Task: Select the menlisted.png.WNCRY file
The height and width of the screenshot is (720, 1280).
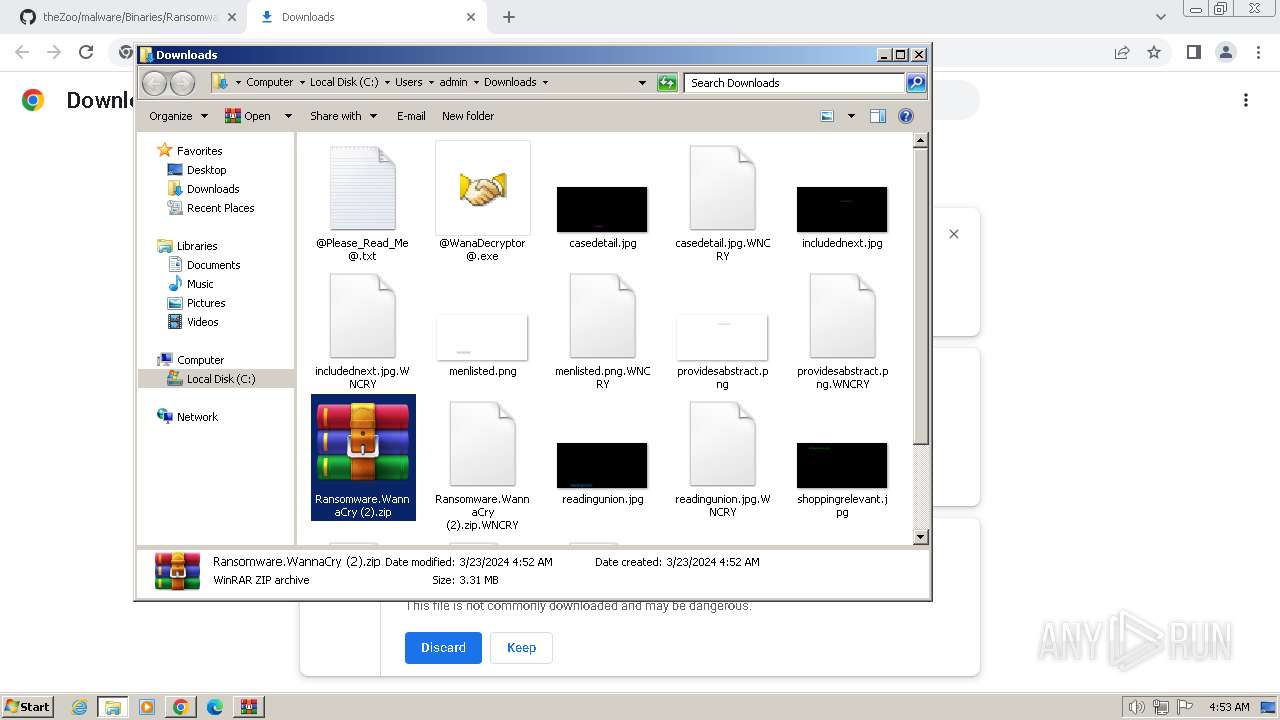Action: 602,316
